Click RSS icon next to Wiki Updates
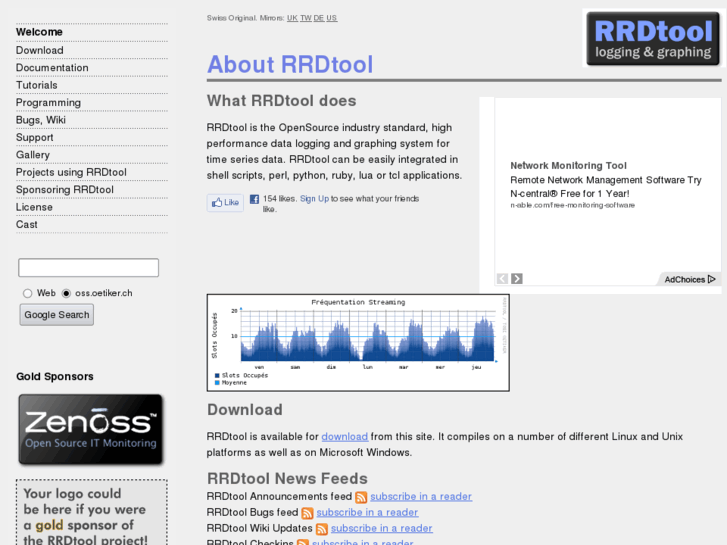The width and height of the screenshot is (727, 545). coord(321,529)
